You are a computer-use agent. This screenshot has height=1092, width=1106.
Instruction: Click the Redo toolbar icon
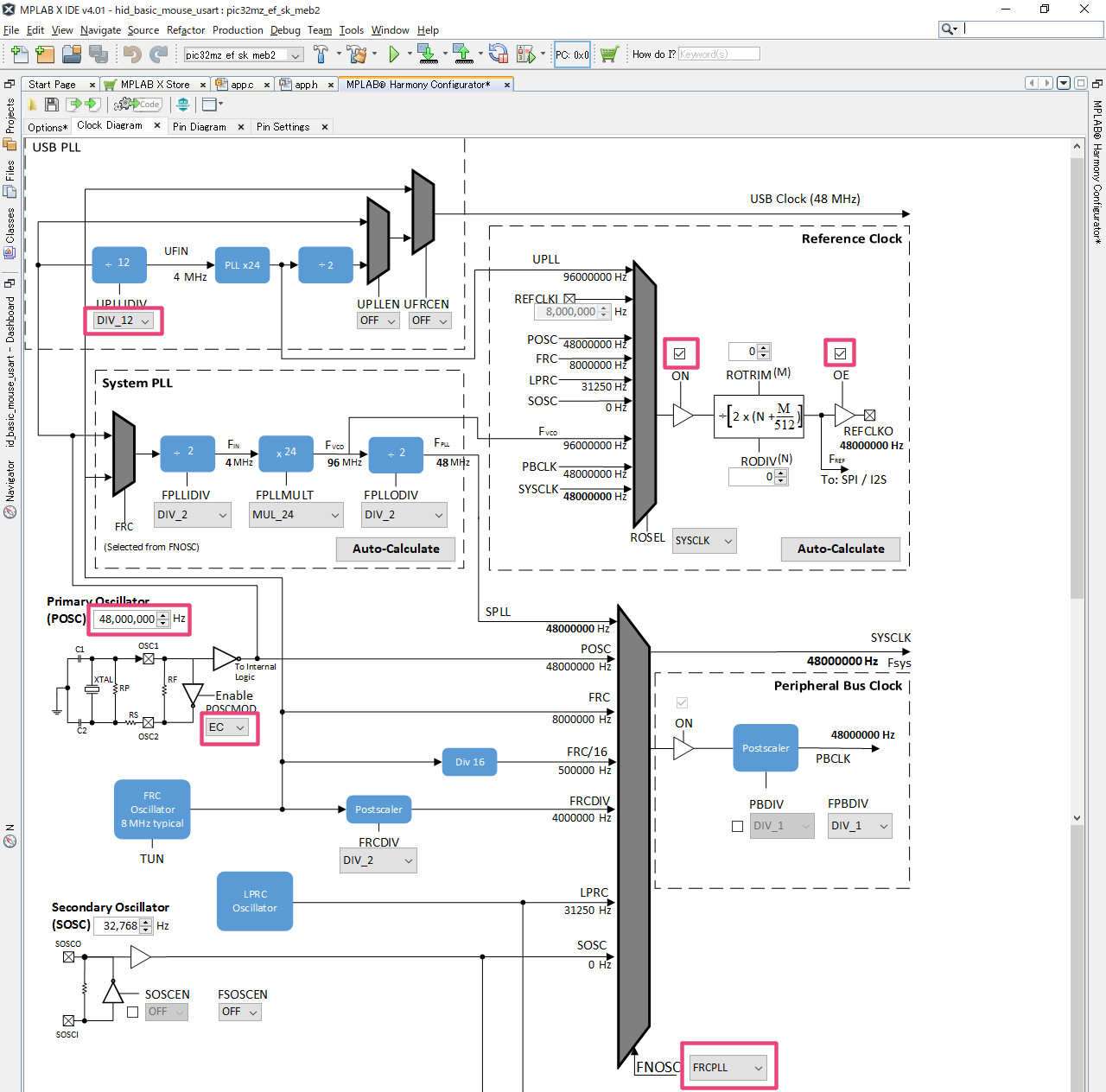pyautogui.click(x=158, y=54)
